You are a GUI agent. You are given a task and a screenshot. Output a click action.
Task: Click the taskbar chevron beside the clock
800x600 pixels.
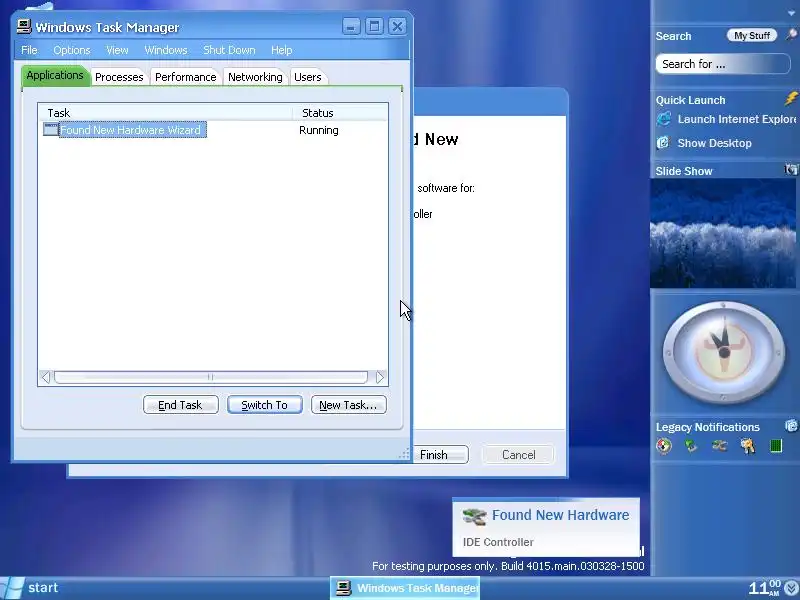pyautogui.click(x=792, y=588)
